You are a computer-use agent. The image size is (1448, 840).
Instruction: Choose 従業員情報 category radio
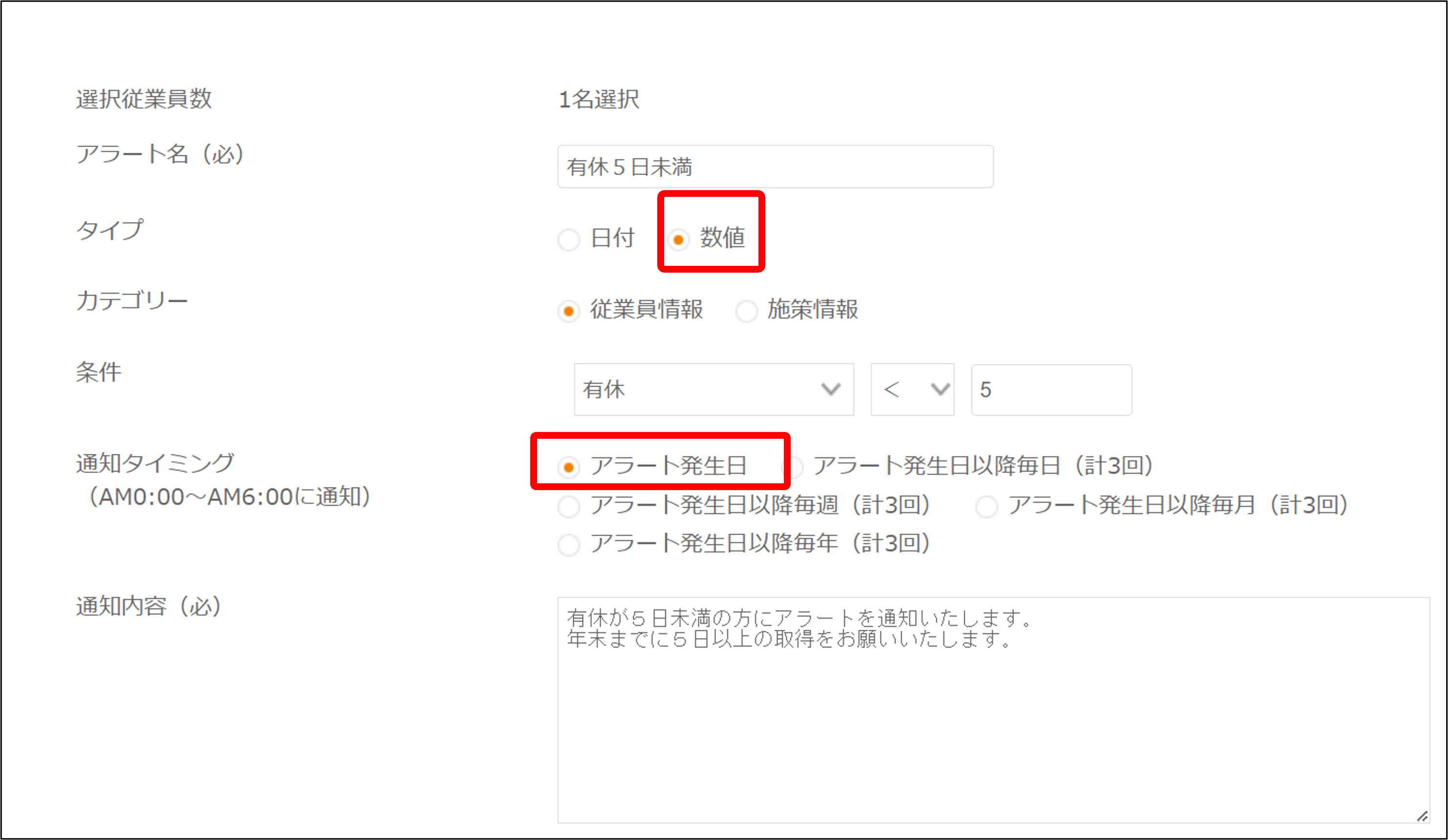click(x=569, y=311)
